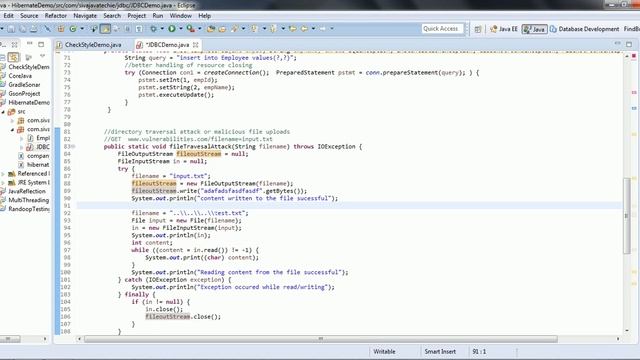640x360 pixels.
Task: Open the New Java Class dropdown arrow
Action: (x=82, y=29)
